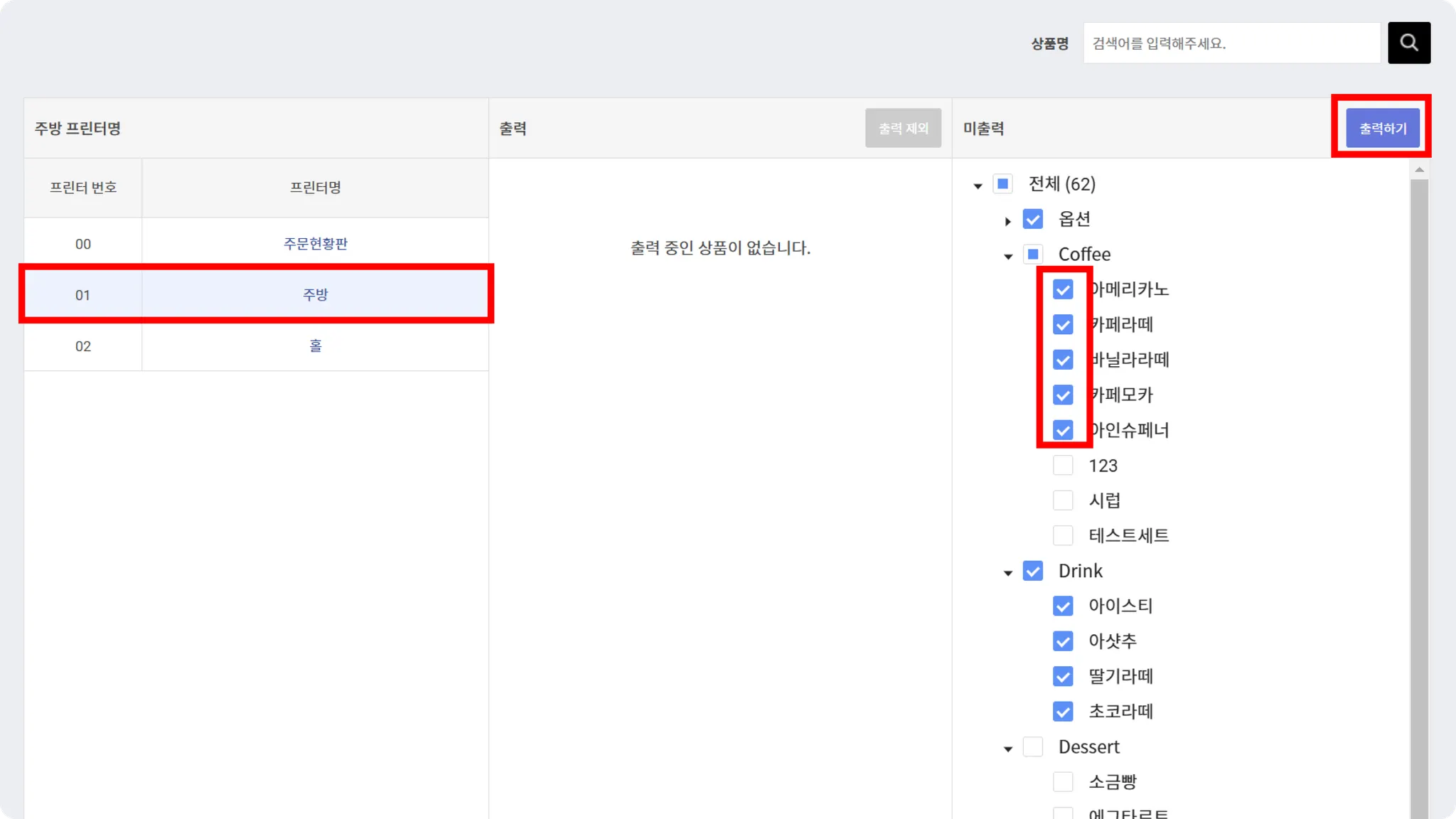Collapse the Coffee category
Viewport: 1456px width, 819px height.
(x=1007, y=256)
